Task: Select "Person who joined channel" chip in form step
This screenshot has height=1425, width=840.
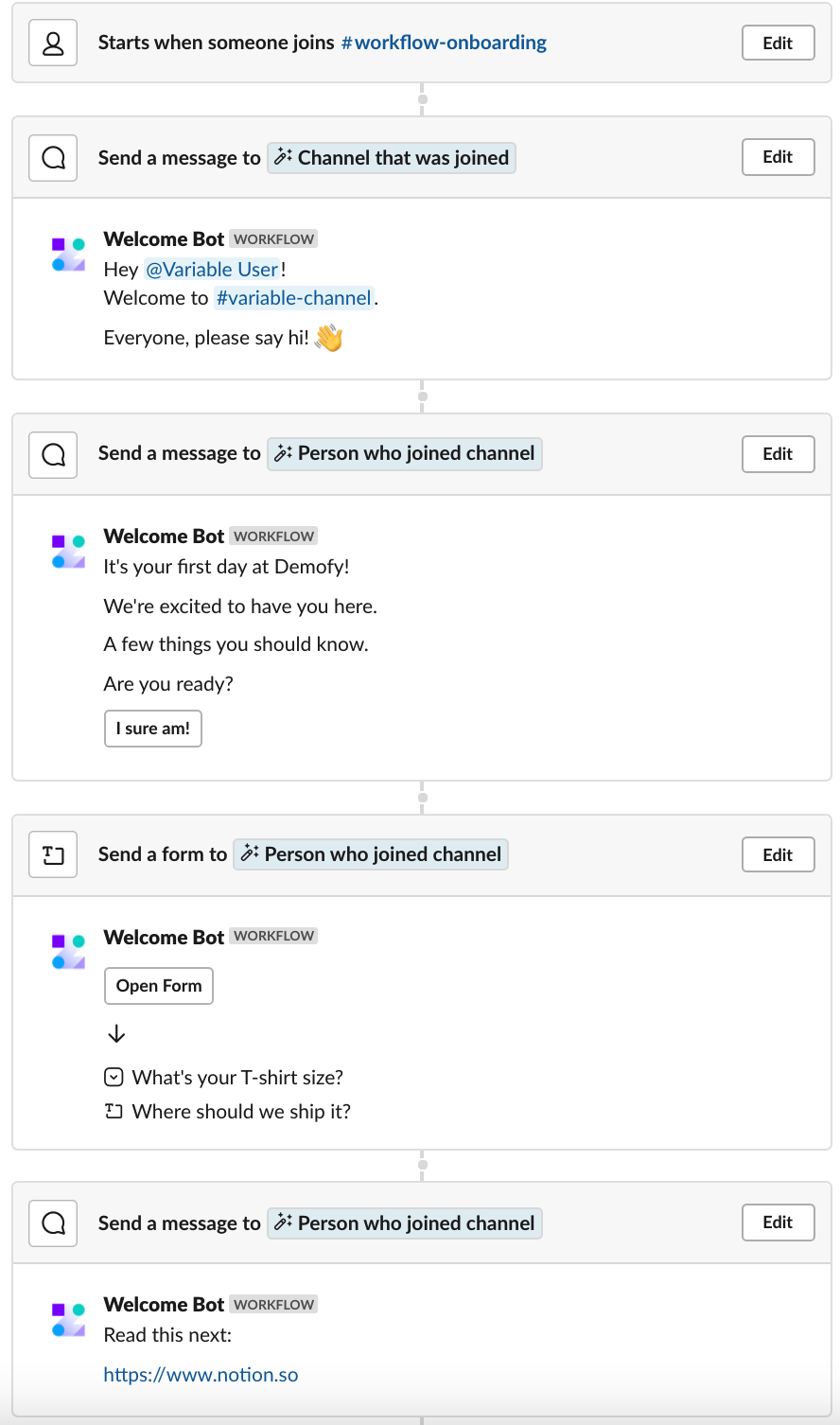Action: coord(371,854)
